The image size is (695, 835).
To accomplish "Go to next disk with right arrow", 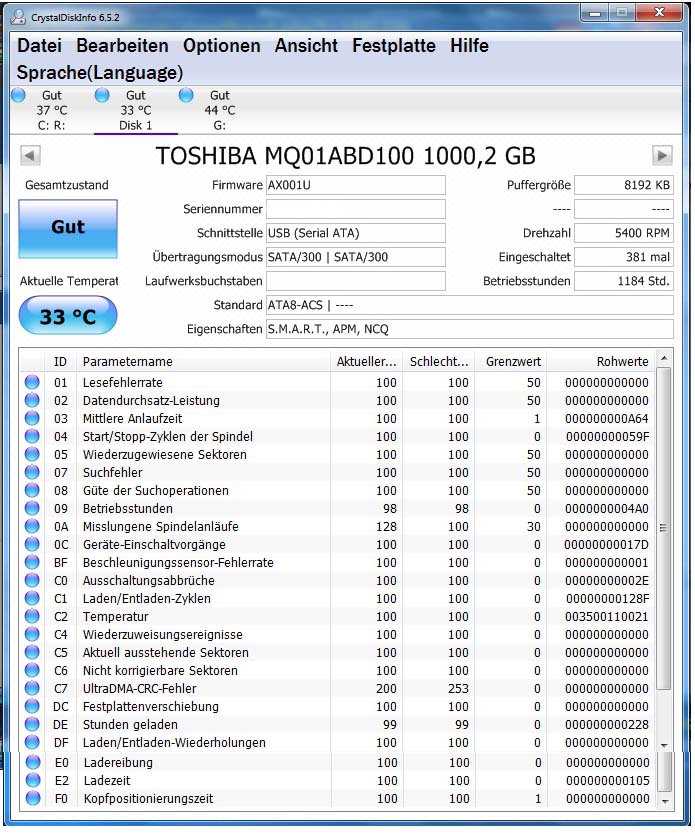I will coord(662,155).
